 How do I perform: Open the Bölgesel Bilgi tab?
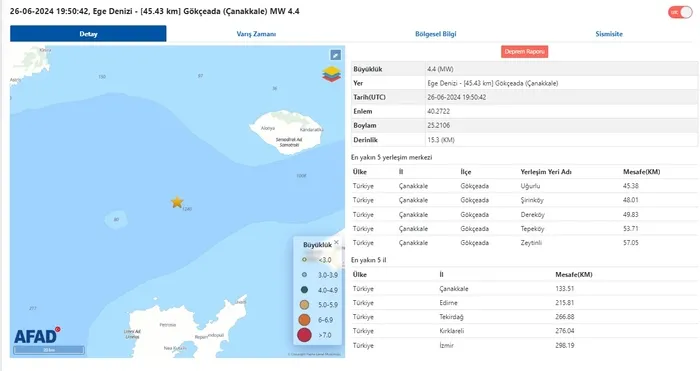coord(436,34)
